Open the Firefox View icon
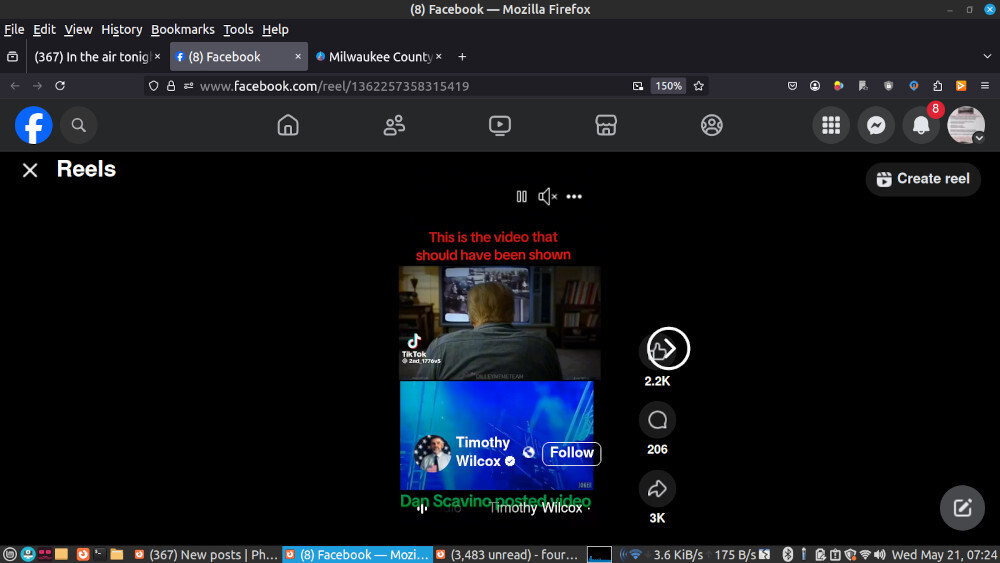Image resolution: width=1000 pixels, height=563 pixels. [x=12, y=57]
